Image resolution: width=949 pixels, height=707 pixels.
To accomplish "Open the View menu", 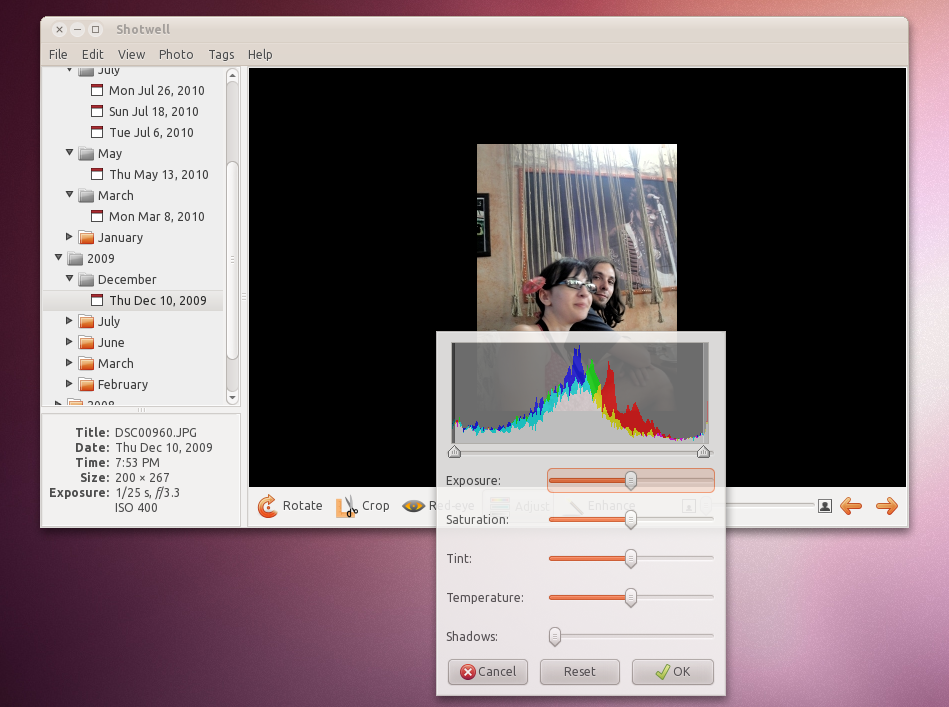I will coord(131,54).
